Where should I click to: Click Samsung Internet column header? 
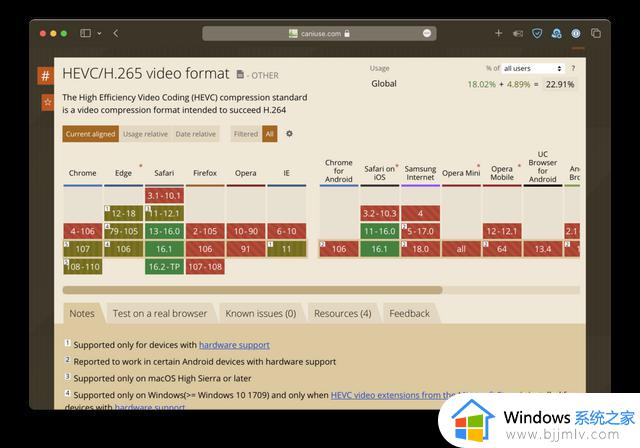[420, 173]
